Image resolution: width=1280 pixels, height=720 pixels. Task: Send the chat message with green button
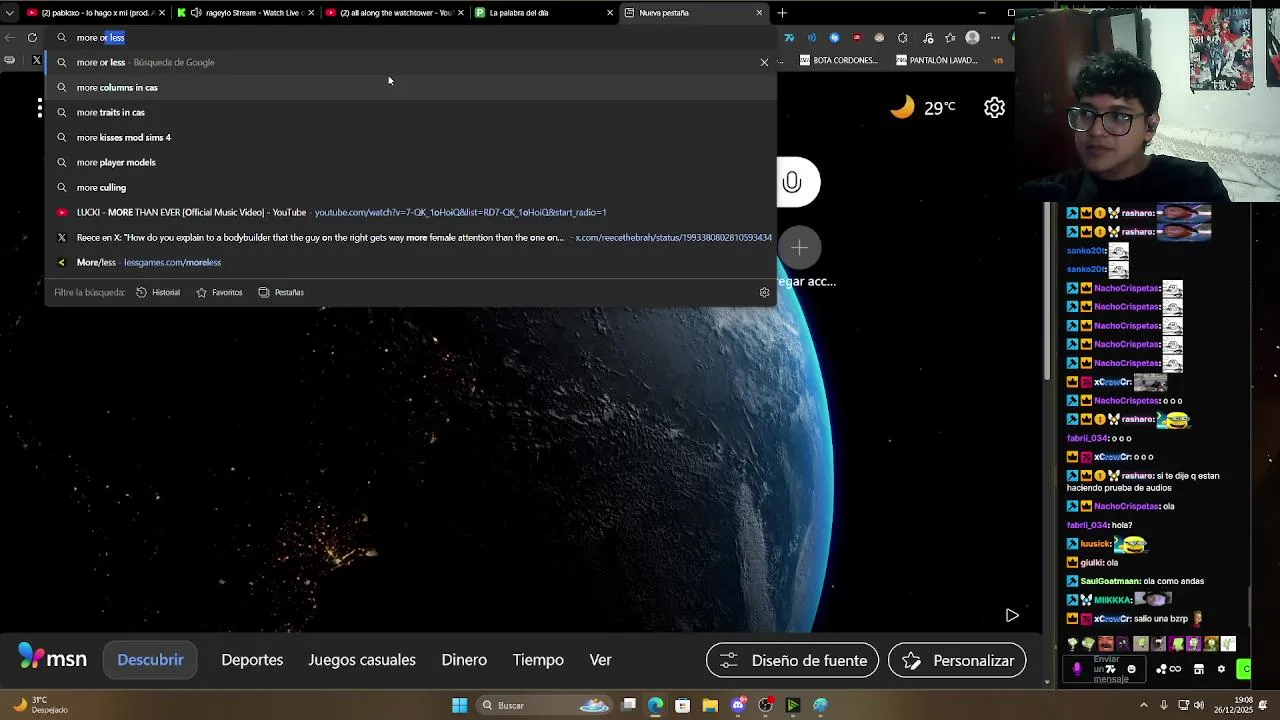click(1244, 669)
